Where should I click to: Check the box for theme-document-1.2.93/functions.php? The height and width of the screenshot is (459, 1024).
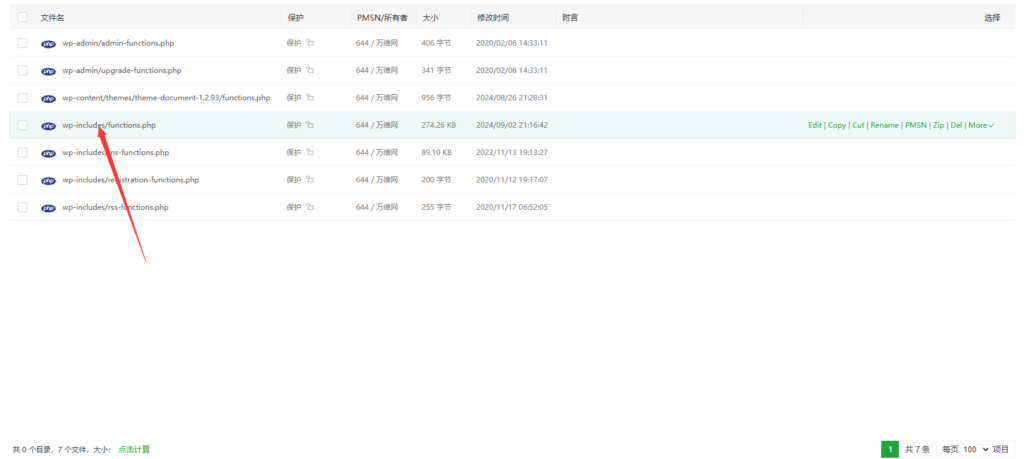point(23,98)
